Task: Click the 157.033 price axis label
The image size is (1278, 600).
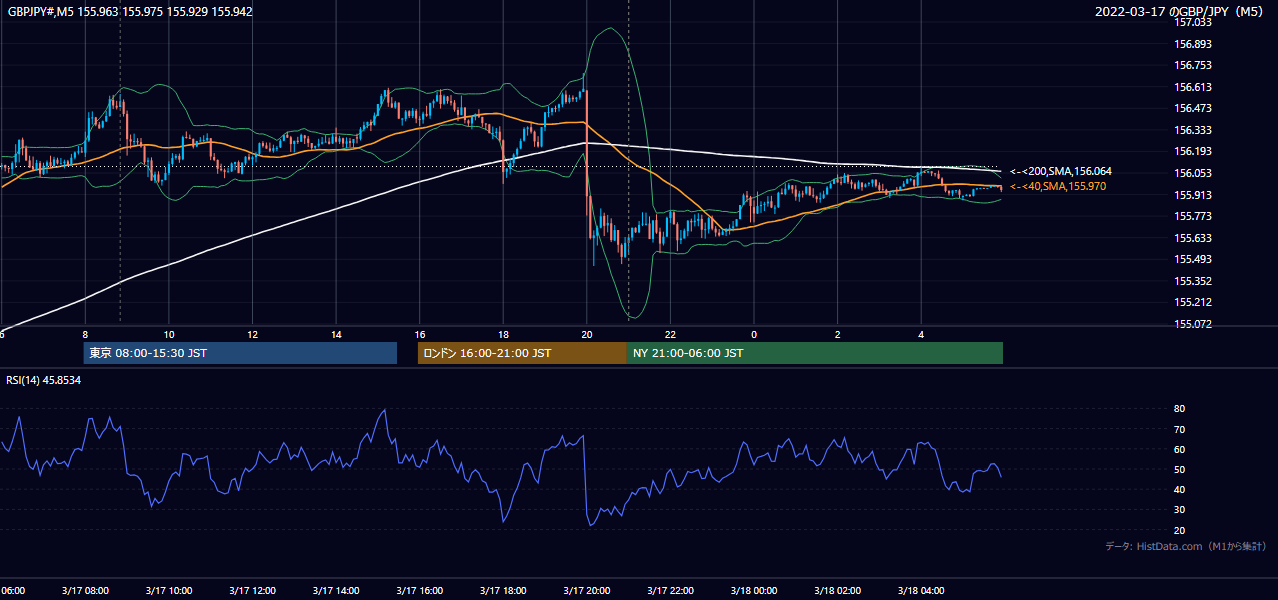Action: click(x=1193, y=22)
